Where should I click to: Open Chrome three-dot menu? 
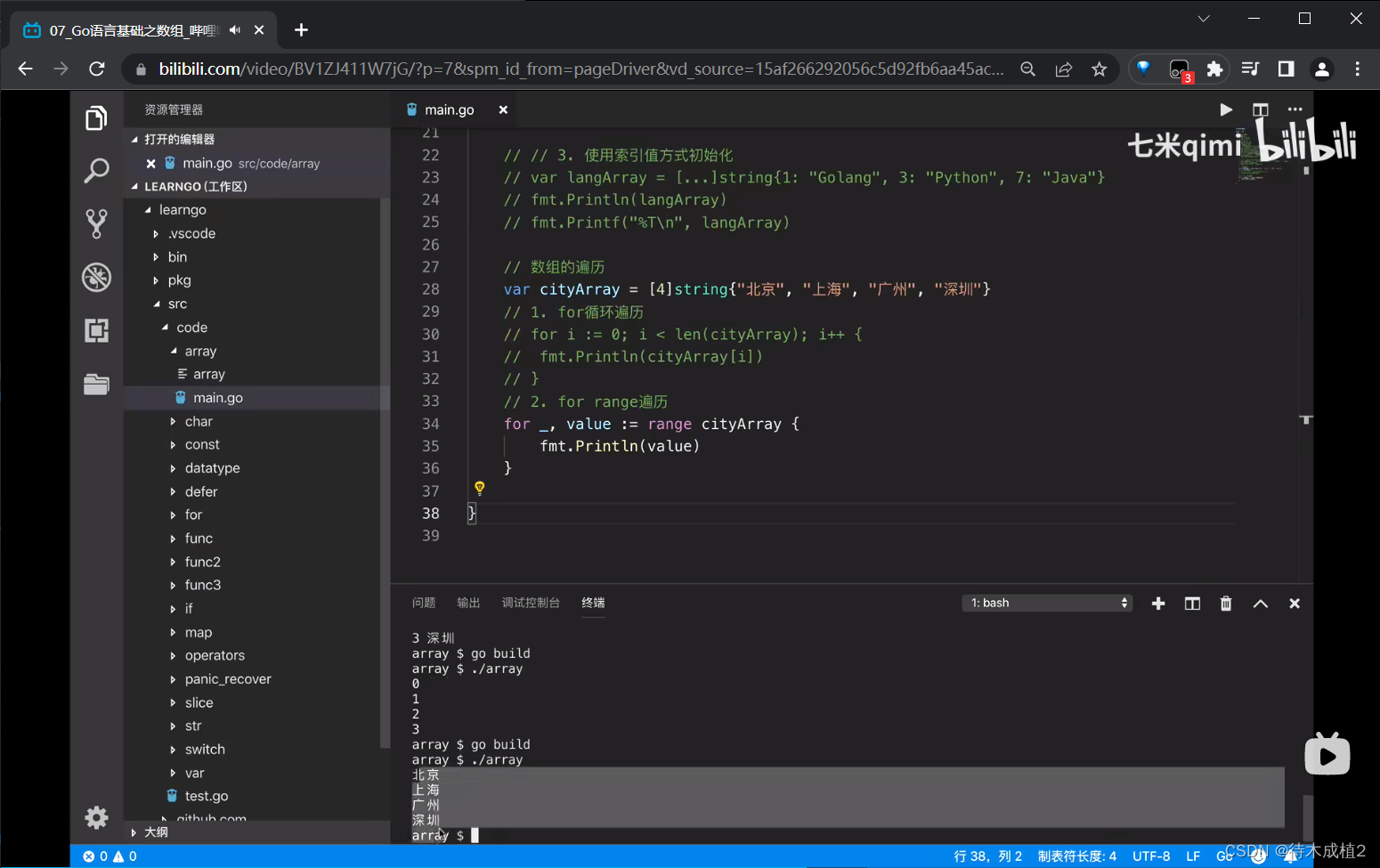point(1358,69)
